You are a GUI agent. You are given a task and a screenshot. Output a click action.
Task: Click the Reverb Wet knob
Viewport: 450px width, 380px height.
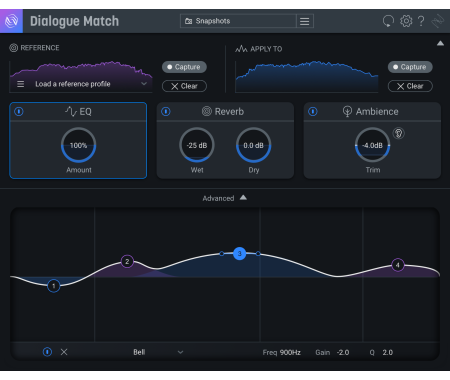197,145
